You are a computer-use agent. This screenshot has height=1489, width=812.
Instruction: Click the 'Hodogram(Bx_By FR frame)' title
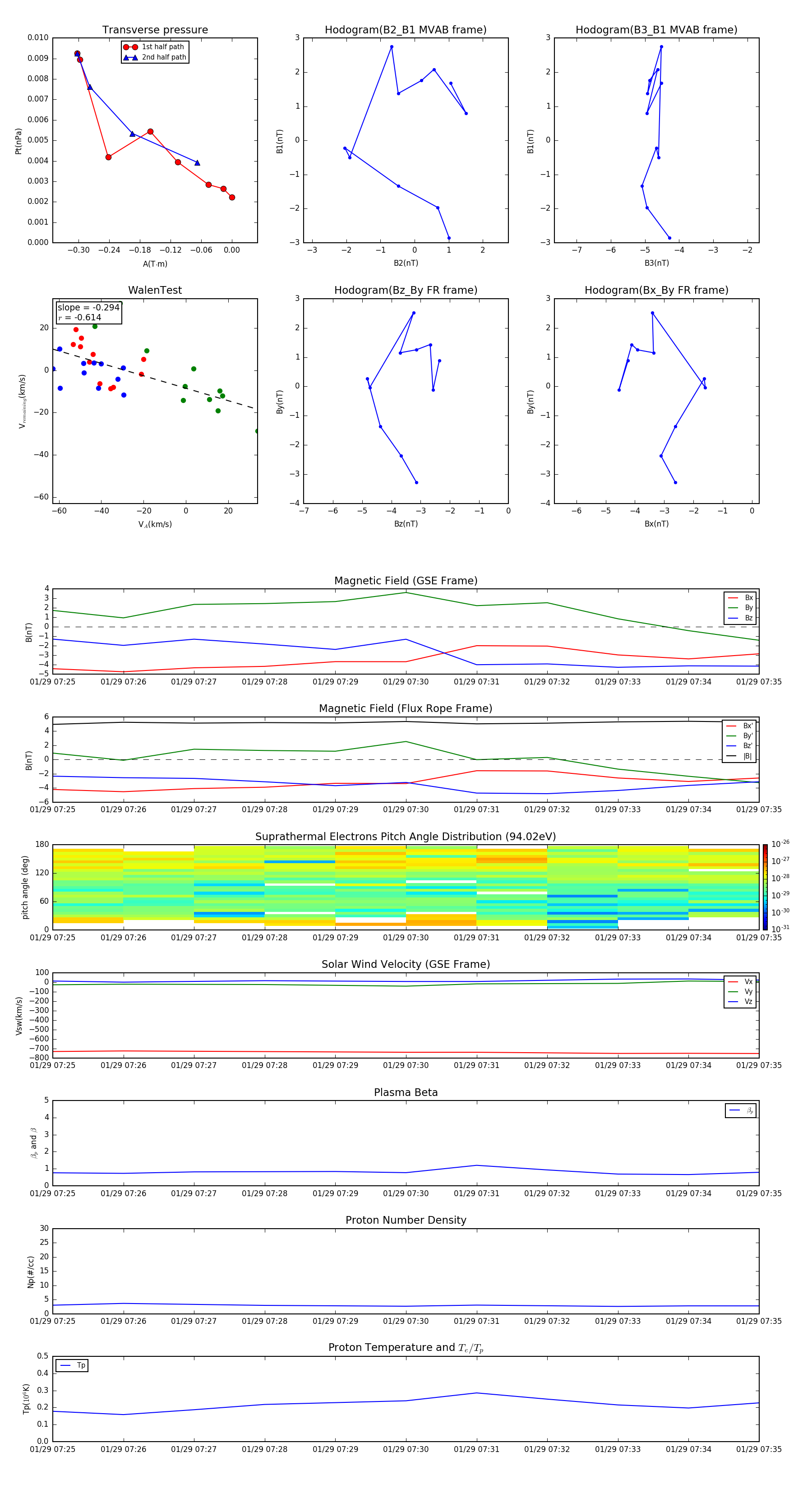click(656, 290)
